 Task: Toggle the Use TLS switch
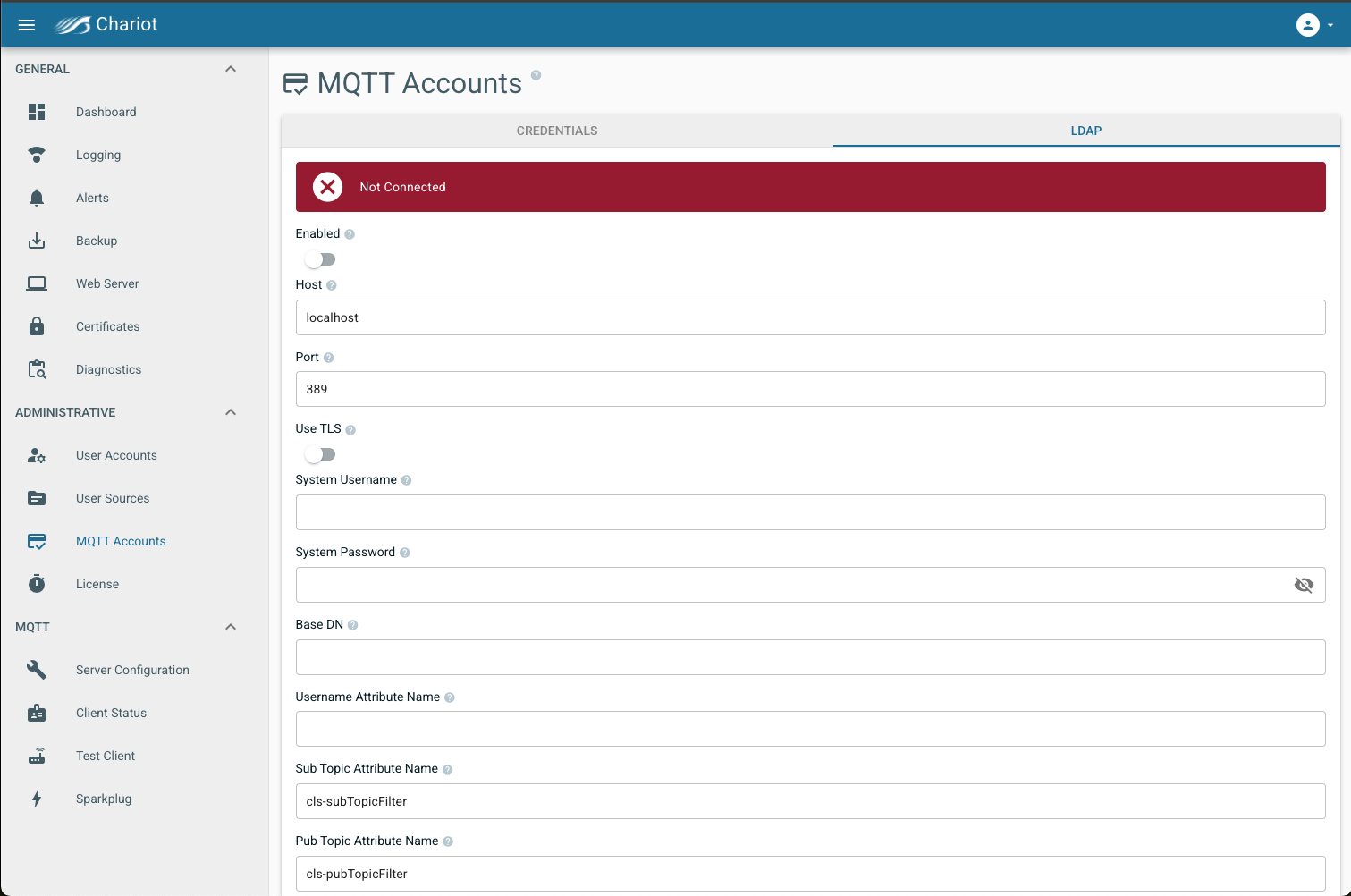pos(319,454)
